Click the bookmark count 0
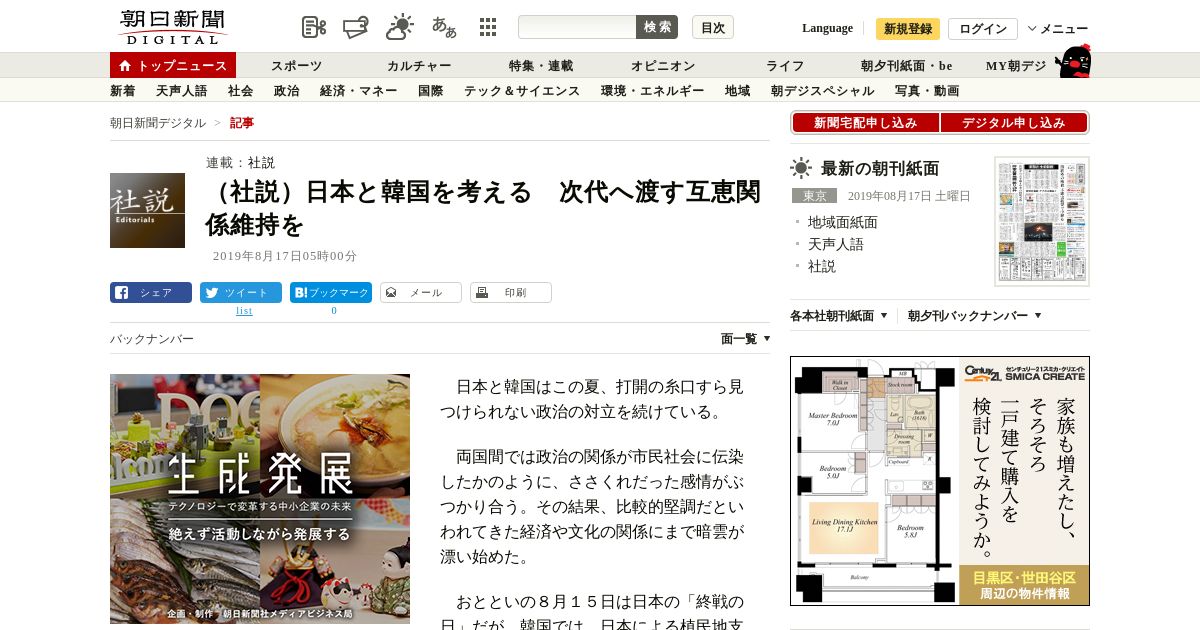The height and width of the screenshot is (630, 1200). tap(334, 311)
